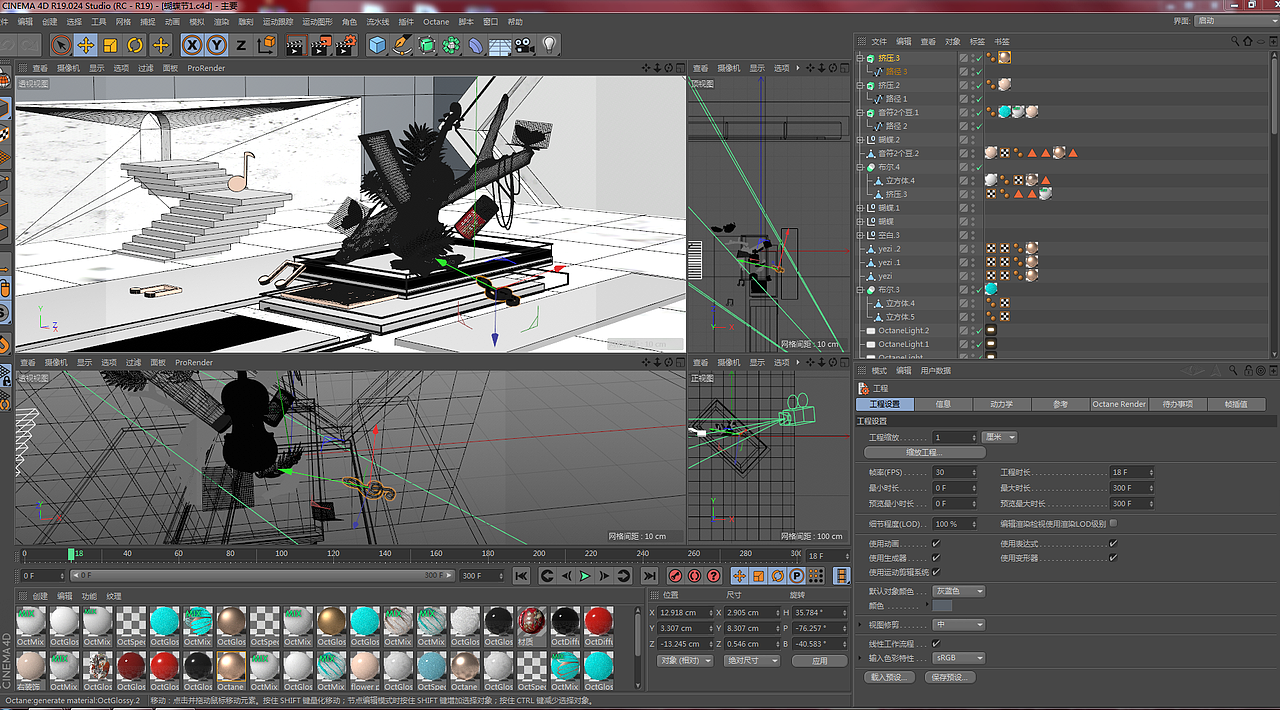Toggle the use generators checkbox

pyautogui.click(x=936, y=558)
